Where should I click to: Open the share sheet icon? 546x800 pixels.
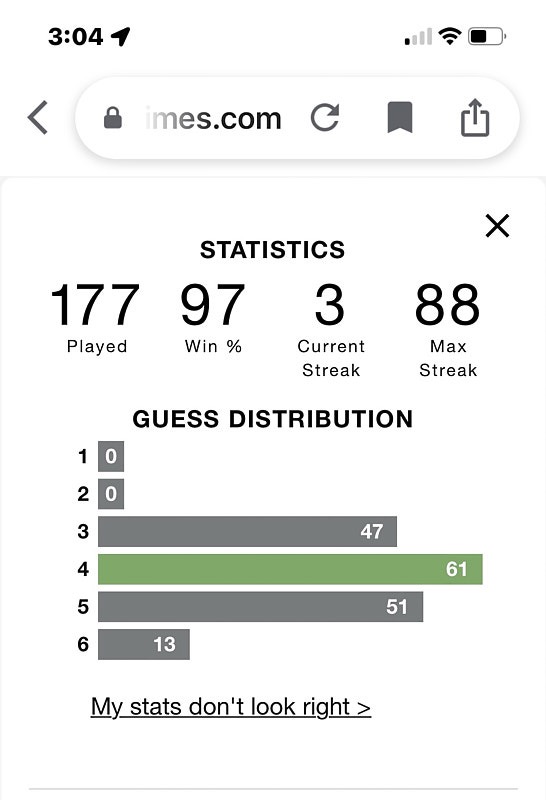(475, 117)
